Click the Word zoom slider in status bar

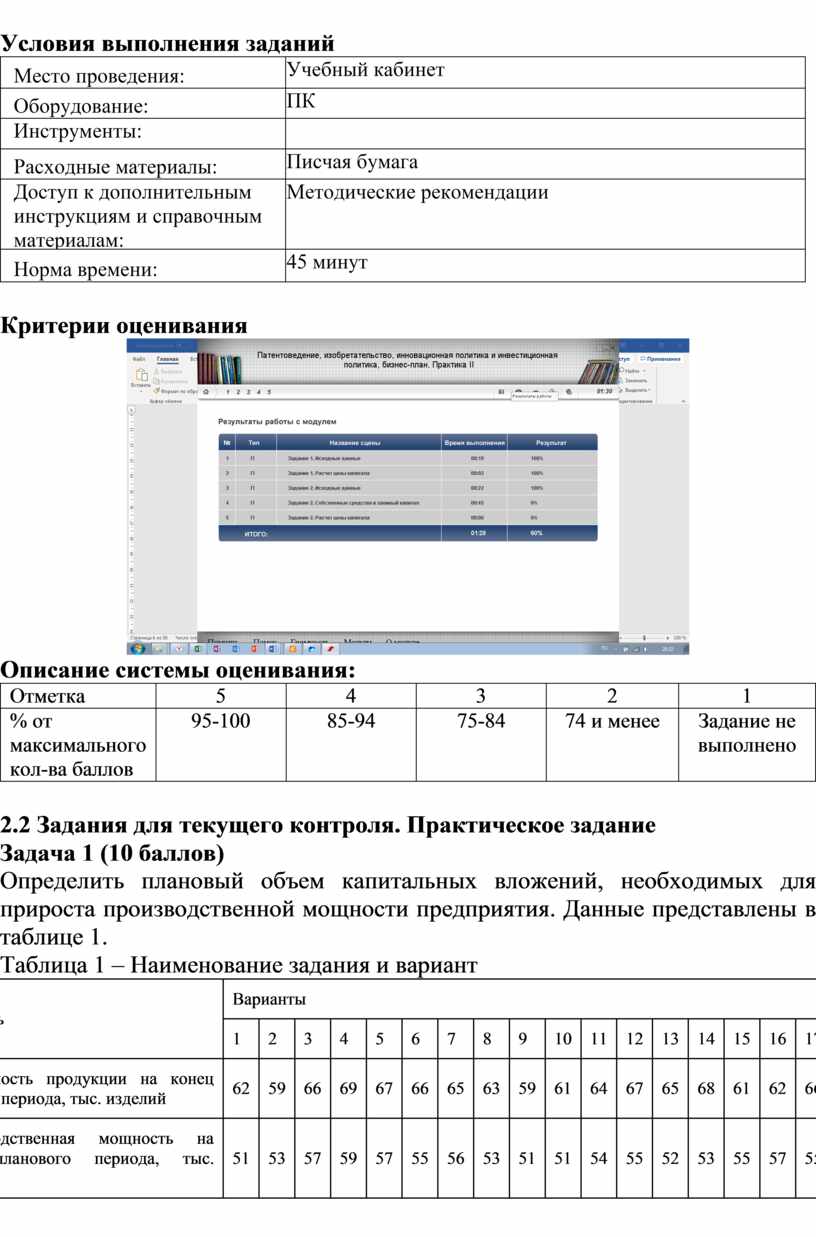click(x=642, y=636)
